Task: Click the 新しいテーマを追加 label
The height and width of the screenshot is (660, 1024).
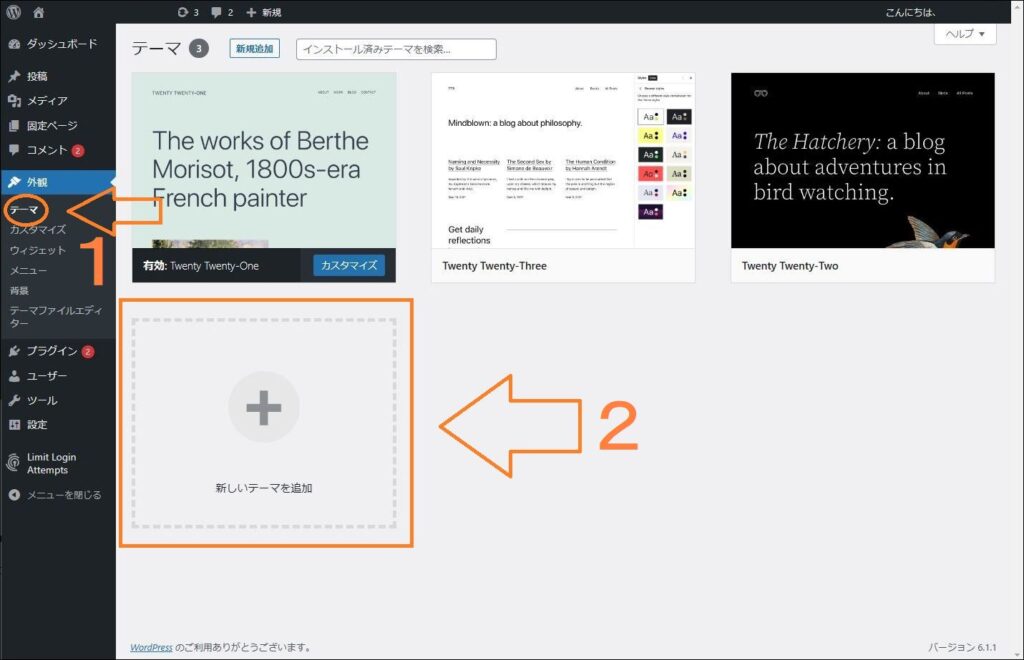Action: click(x=264, y=488)
